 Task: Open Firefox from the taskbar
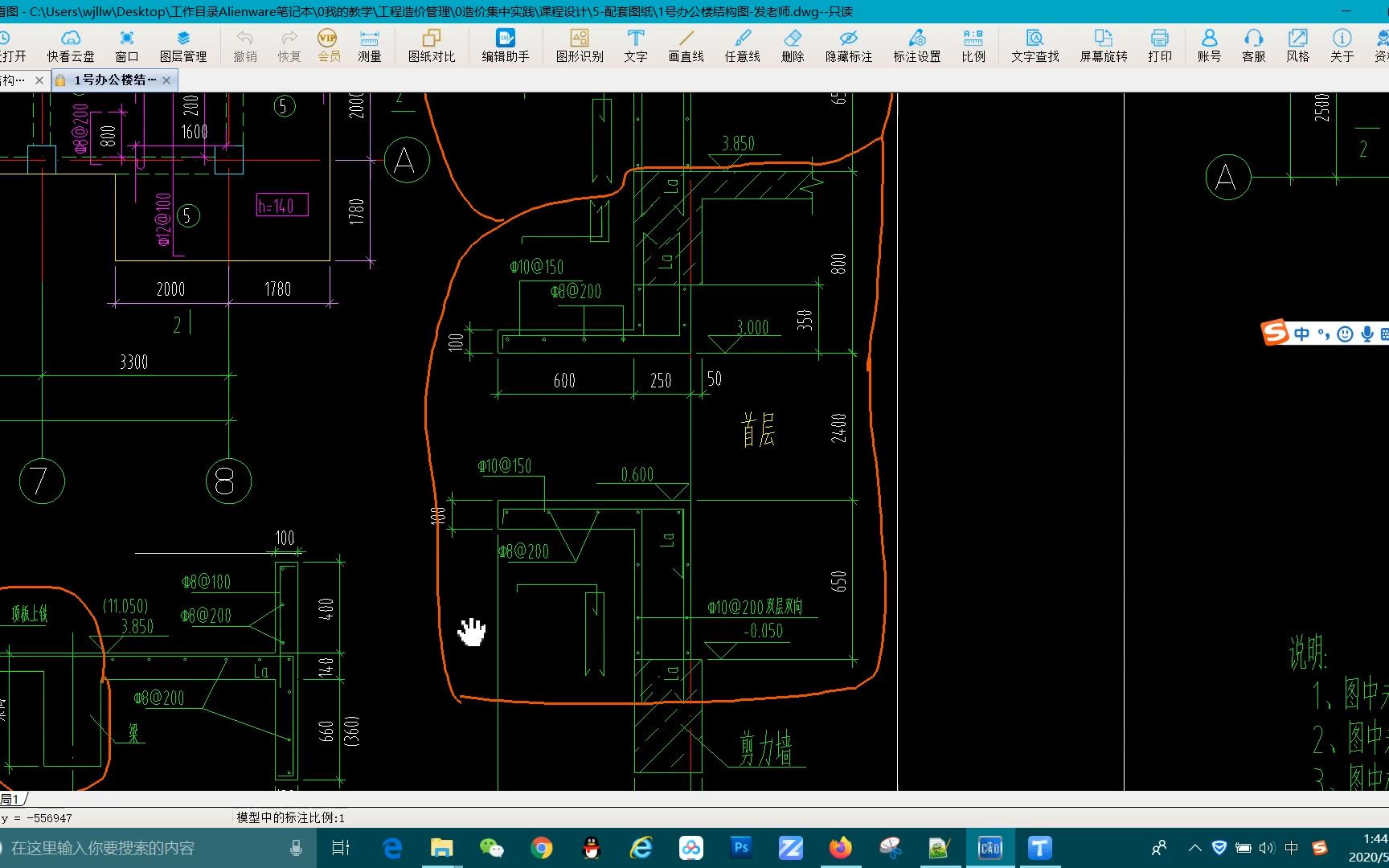point(841,848)
